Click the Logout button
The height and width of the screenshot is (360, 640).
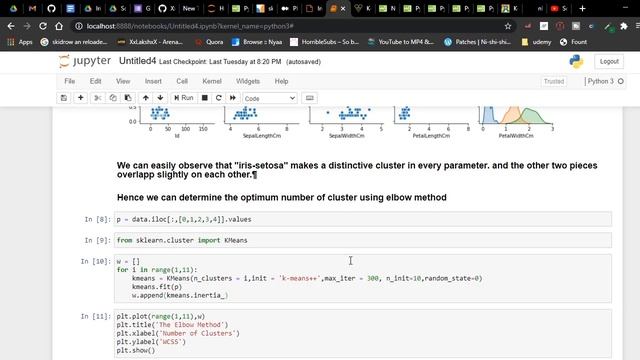point(609,61)
